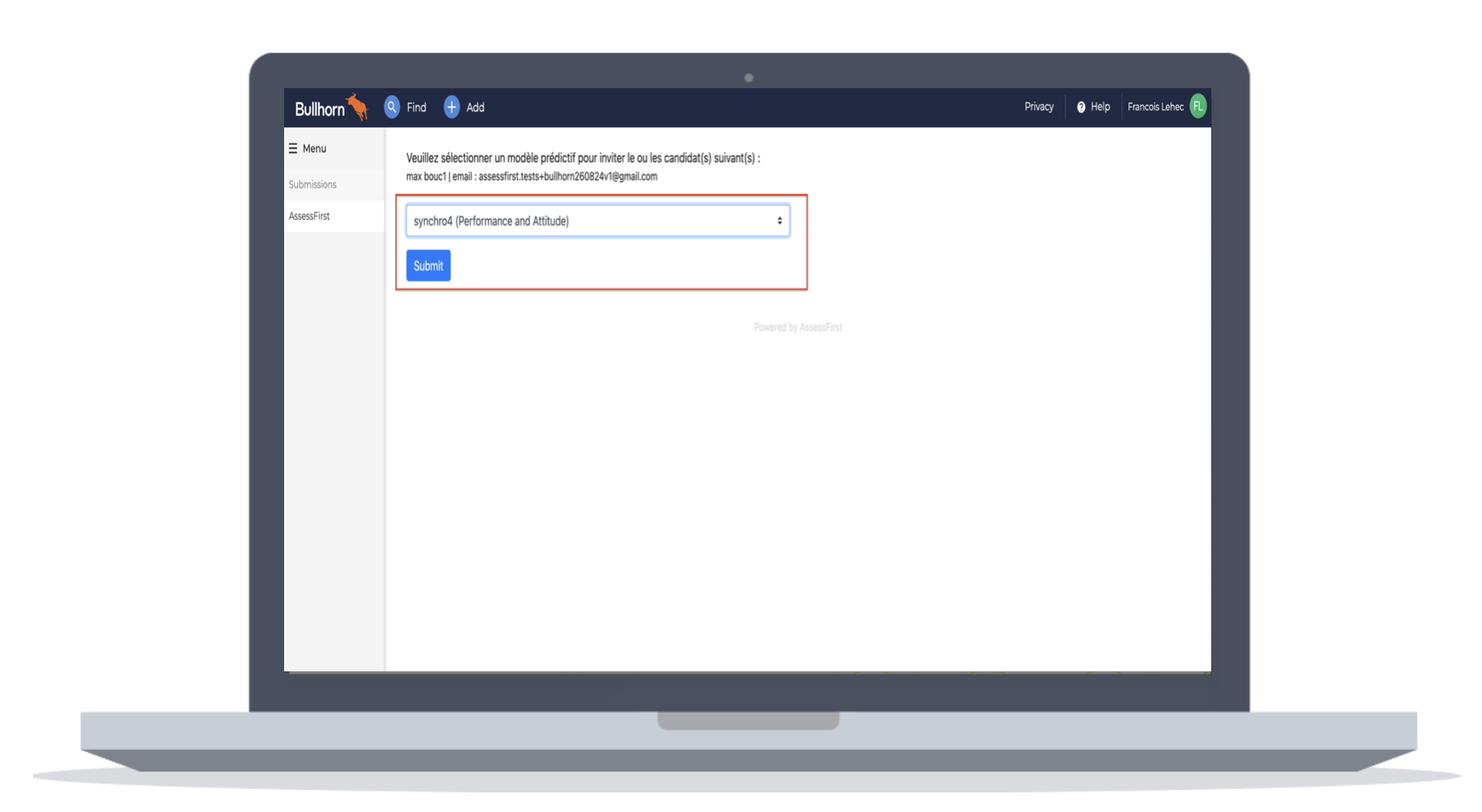Click the blue plus Add icon
Image resolution: width=1482 pixels, height=812 pixels.
[x=452, y=107]
